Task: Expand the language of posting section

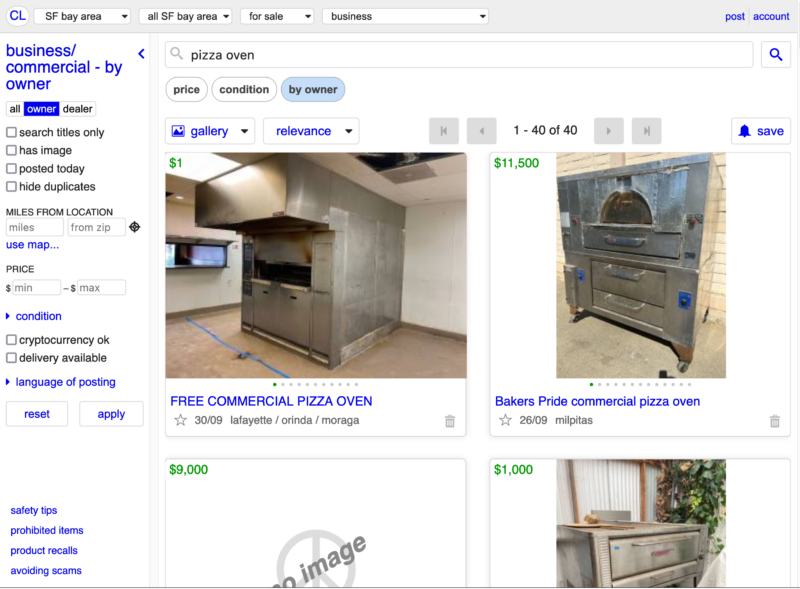Action: 61,382
